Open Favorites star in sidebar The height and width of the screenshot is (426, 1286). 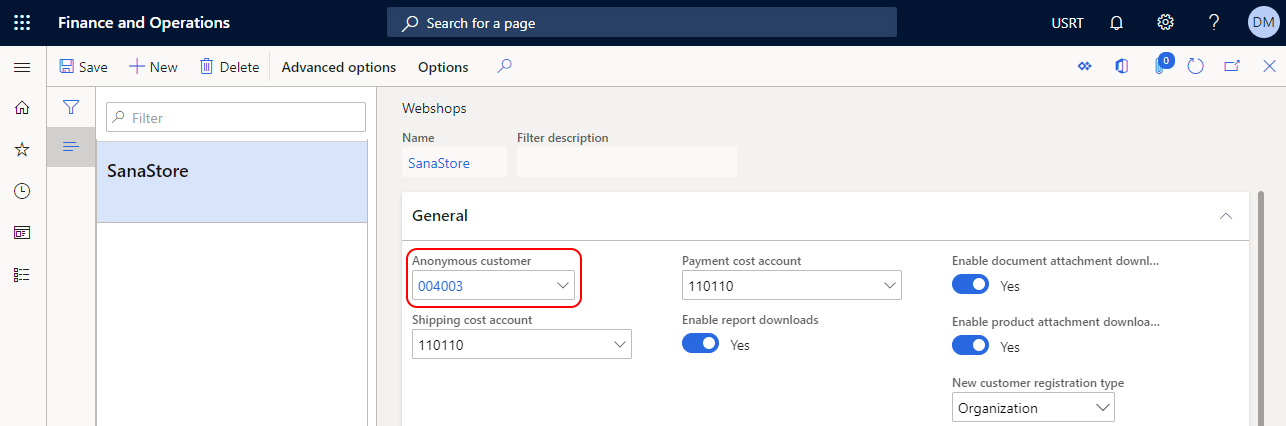click(22, 149)
